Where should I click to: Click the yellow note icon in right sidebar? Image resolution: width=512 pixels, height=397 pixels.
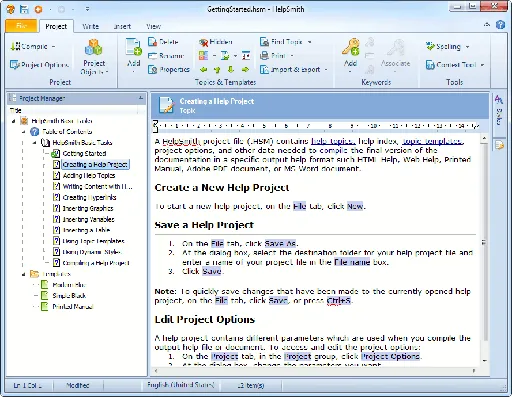[499, 145]
